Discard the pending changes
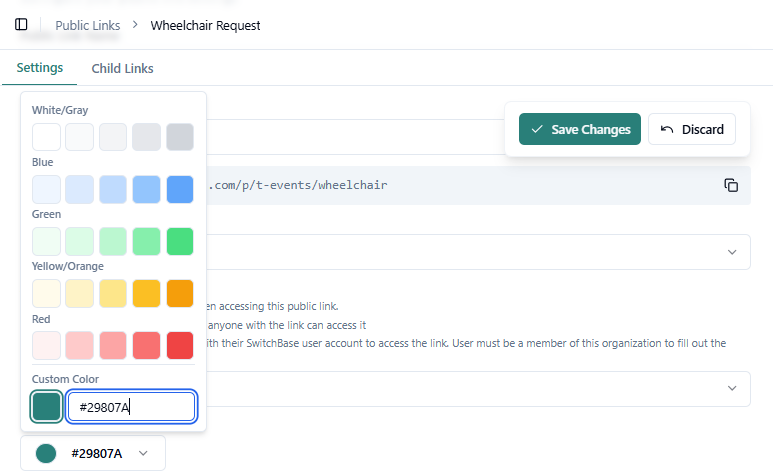This screenshot has width=773, height=476. 692,129
